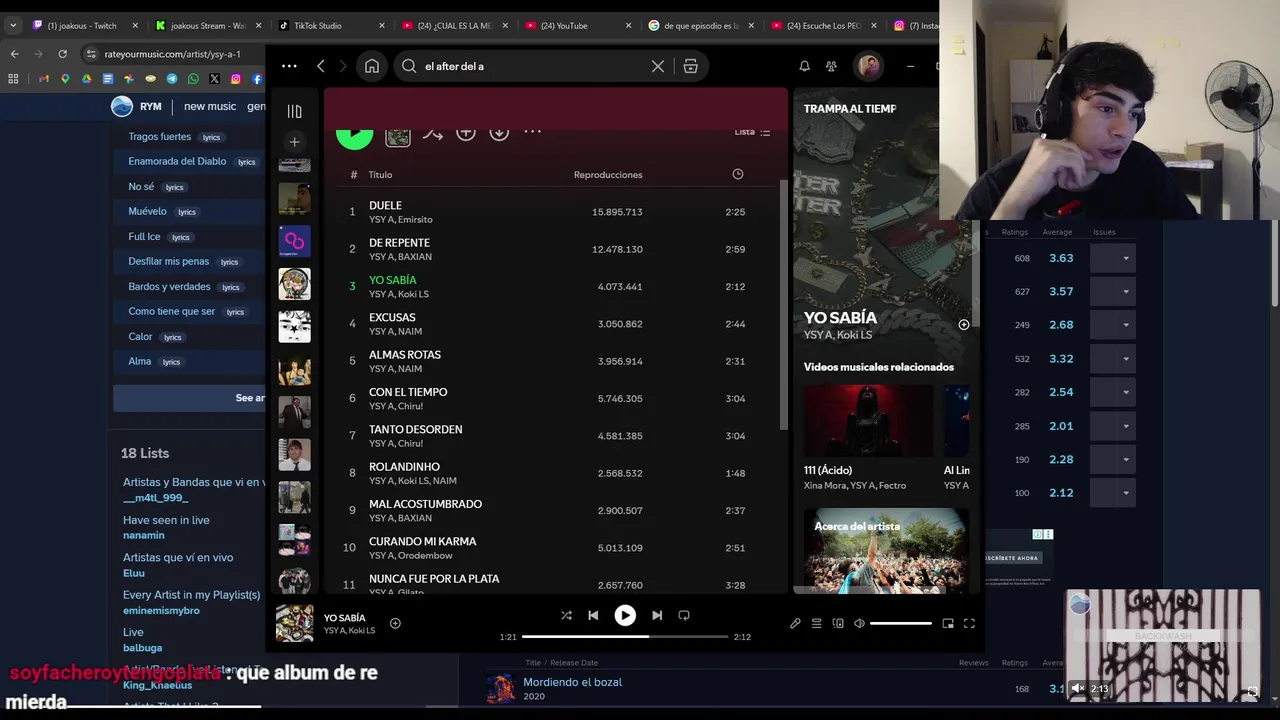The width and height of the screenshot is (1280, 720).
Task: Open 'Have seen in live' list link
Action: pos(166,520)
